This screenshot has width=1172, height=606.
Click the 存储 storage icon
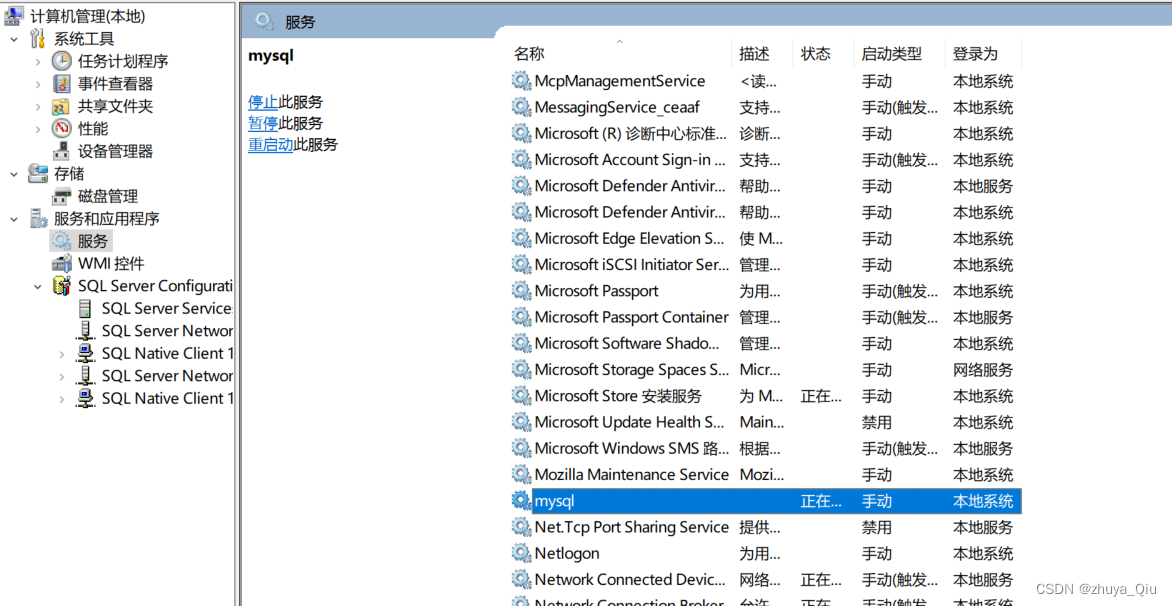click(x=37, y=173)
